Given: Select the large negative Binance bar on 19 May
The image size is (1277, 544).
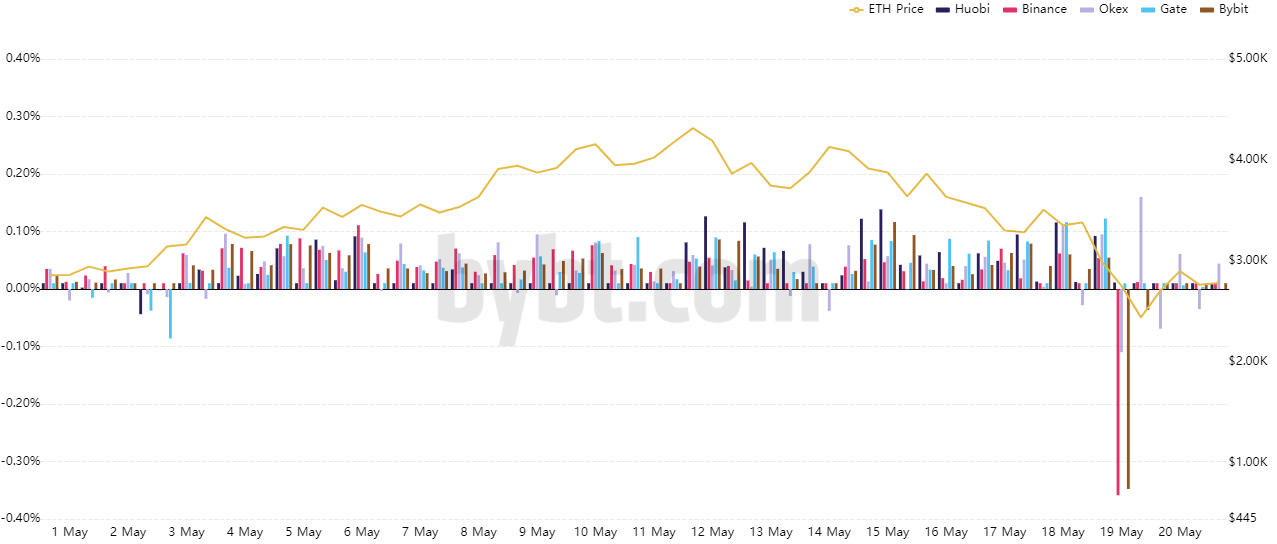Looking at the screenshot, I should (x=1118, y=391).
